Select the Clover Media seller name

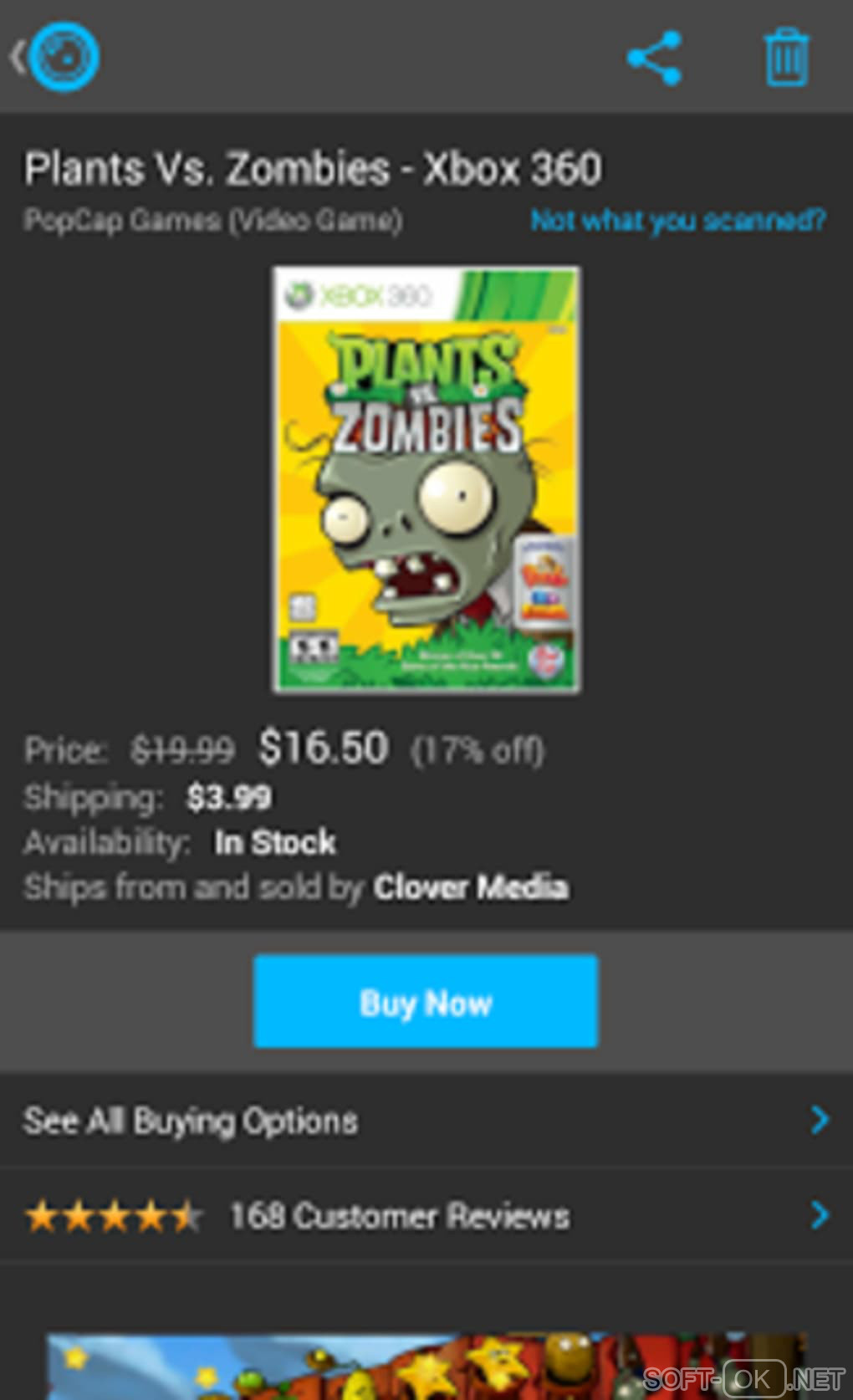click(471, 887)
